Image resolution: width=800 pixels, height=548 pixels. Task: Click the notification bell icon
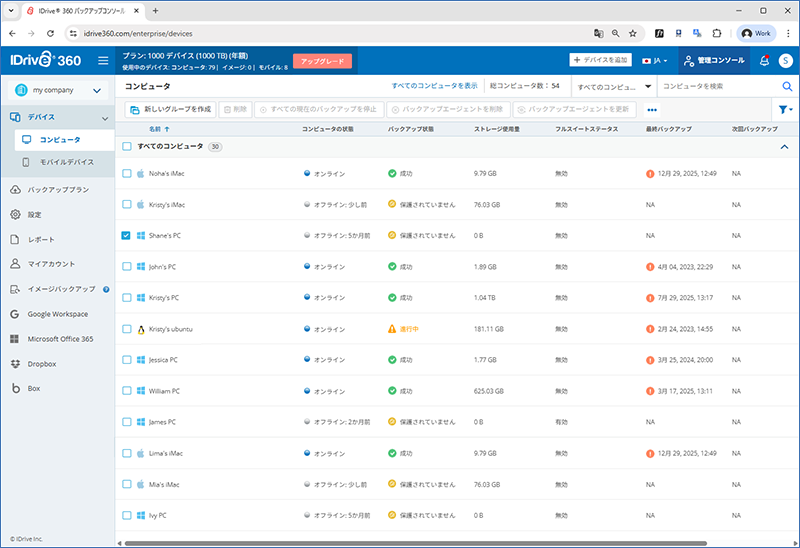(x=765, y=61)
